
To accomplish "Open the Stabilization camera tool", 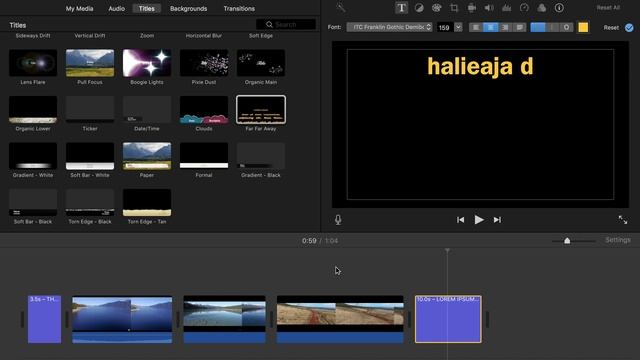I will (471, 8).
